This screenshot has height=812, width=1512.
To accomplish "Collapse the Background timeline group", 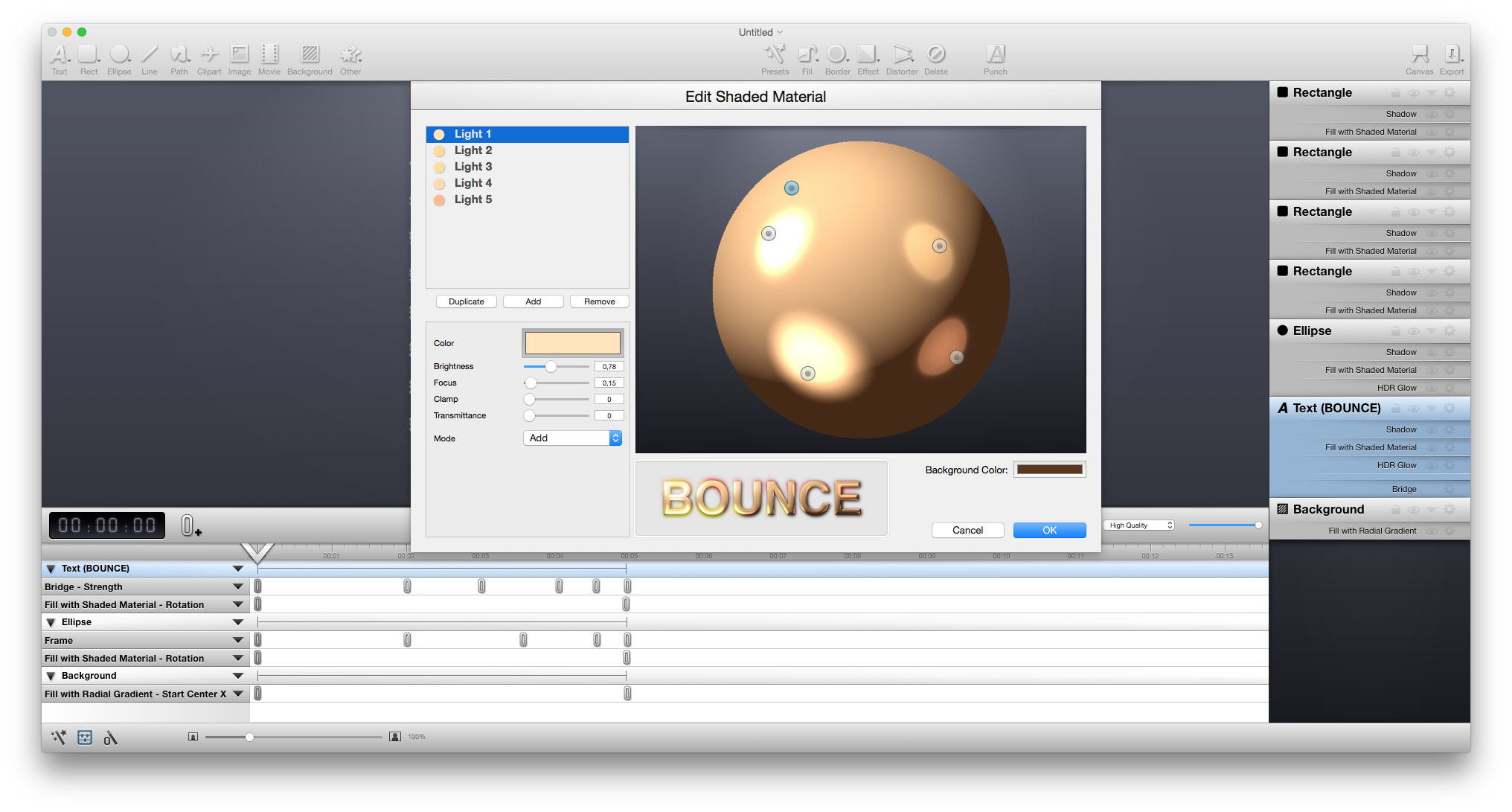I will point(51,676).
